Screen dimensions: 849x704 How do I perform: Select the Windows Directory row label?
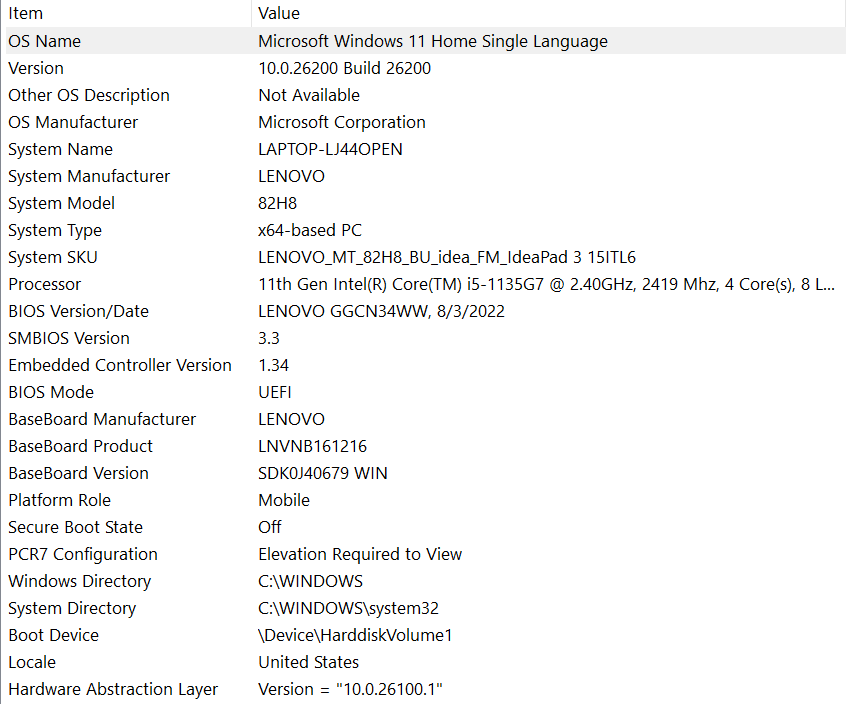pos(80,582)
